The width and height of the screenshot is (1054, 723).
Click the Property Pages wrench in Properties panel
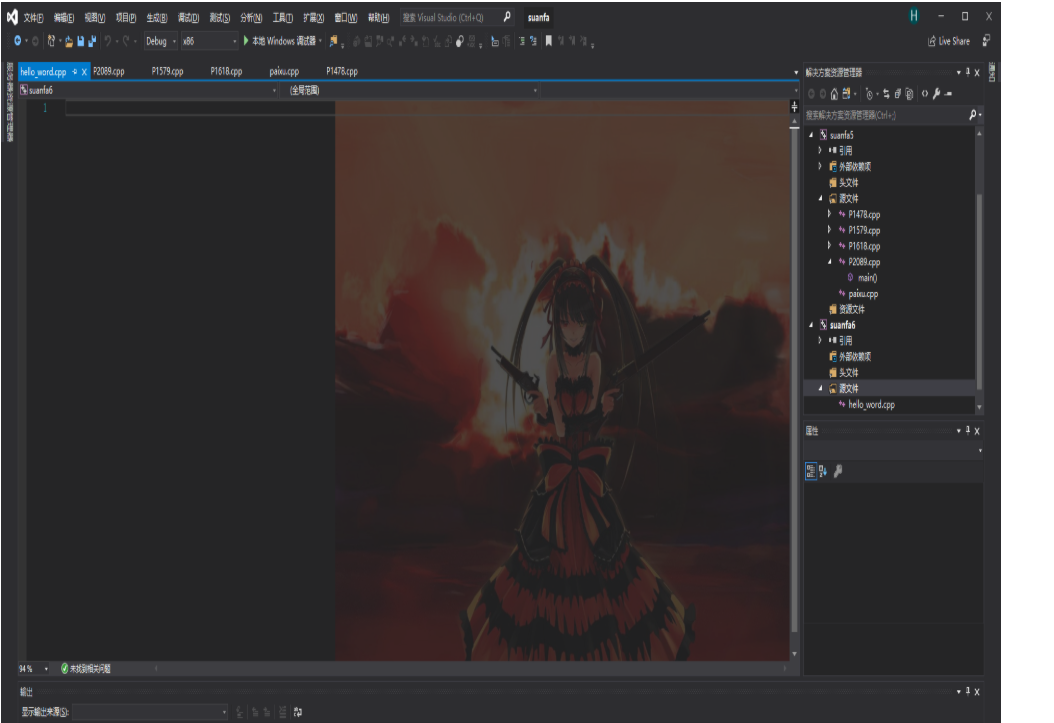click(x=838, y=471)
